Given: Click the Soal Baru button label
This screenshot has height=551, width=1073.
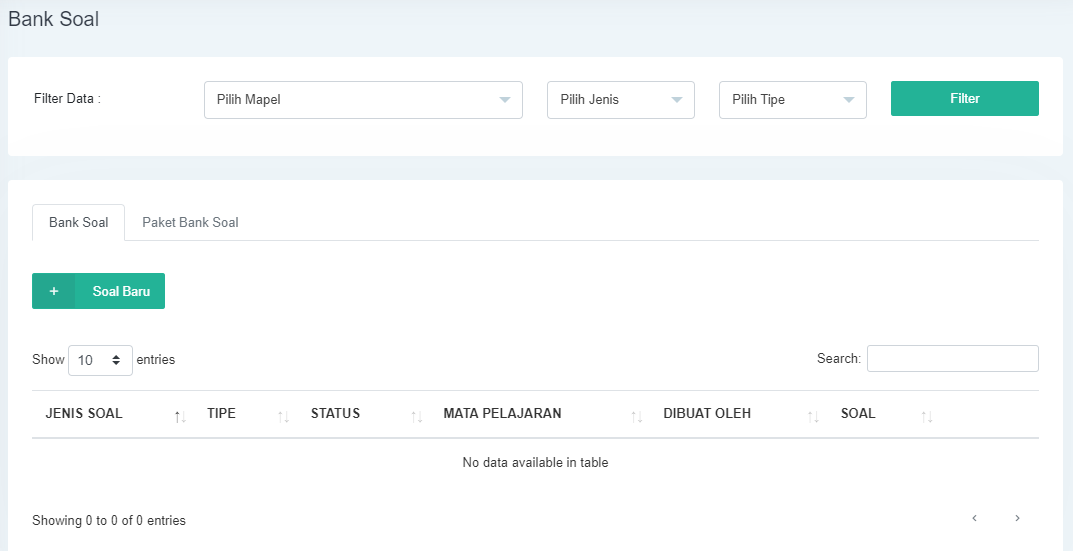Looking at the screenshot, I should pyautogui.click(x=121, y=291).
